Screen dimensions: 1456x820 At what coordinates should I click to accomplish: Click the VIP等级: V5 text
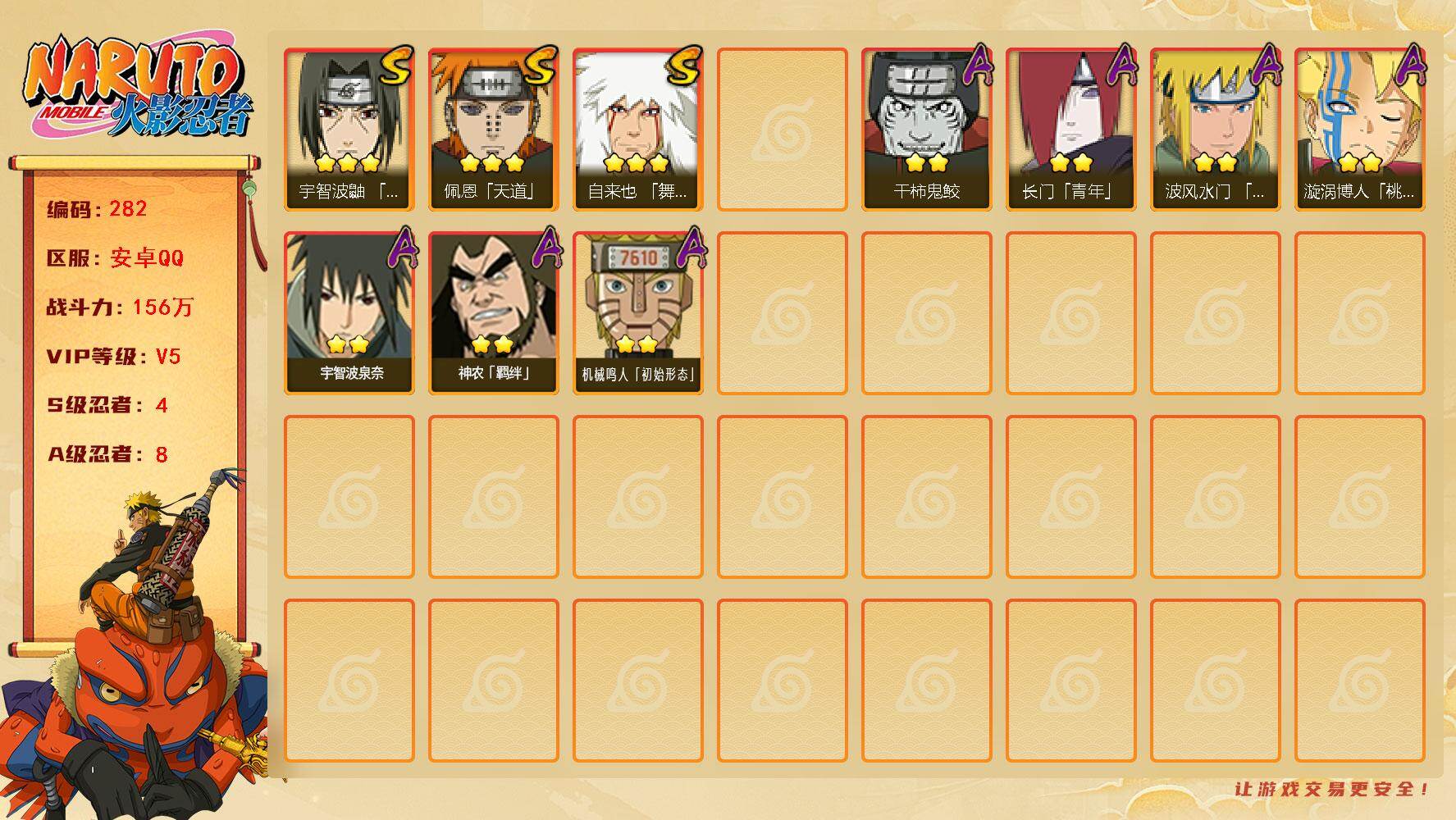pos(113,357)
